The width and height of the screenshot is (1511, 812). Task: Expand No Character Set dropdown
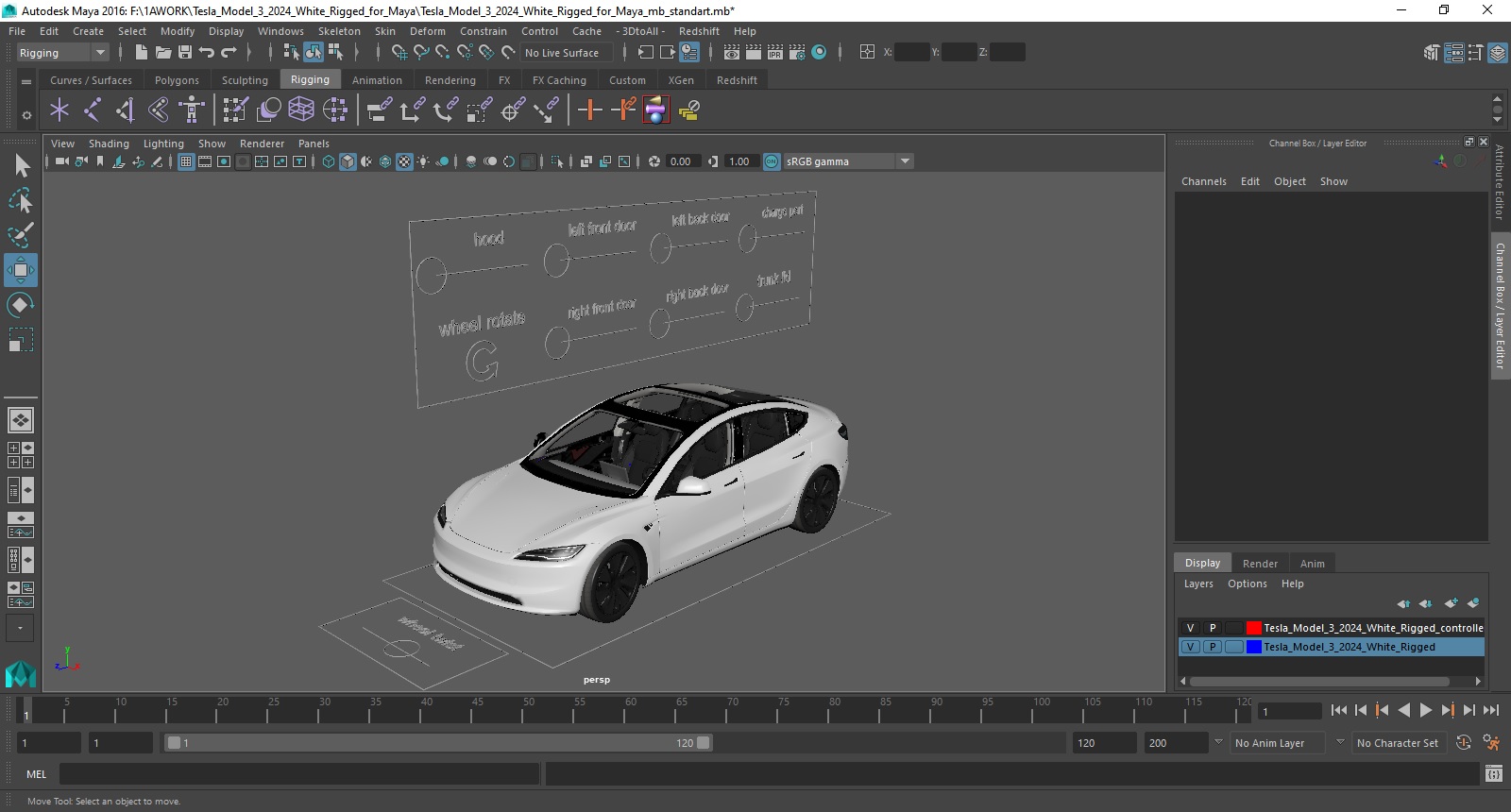(1340, 742)
